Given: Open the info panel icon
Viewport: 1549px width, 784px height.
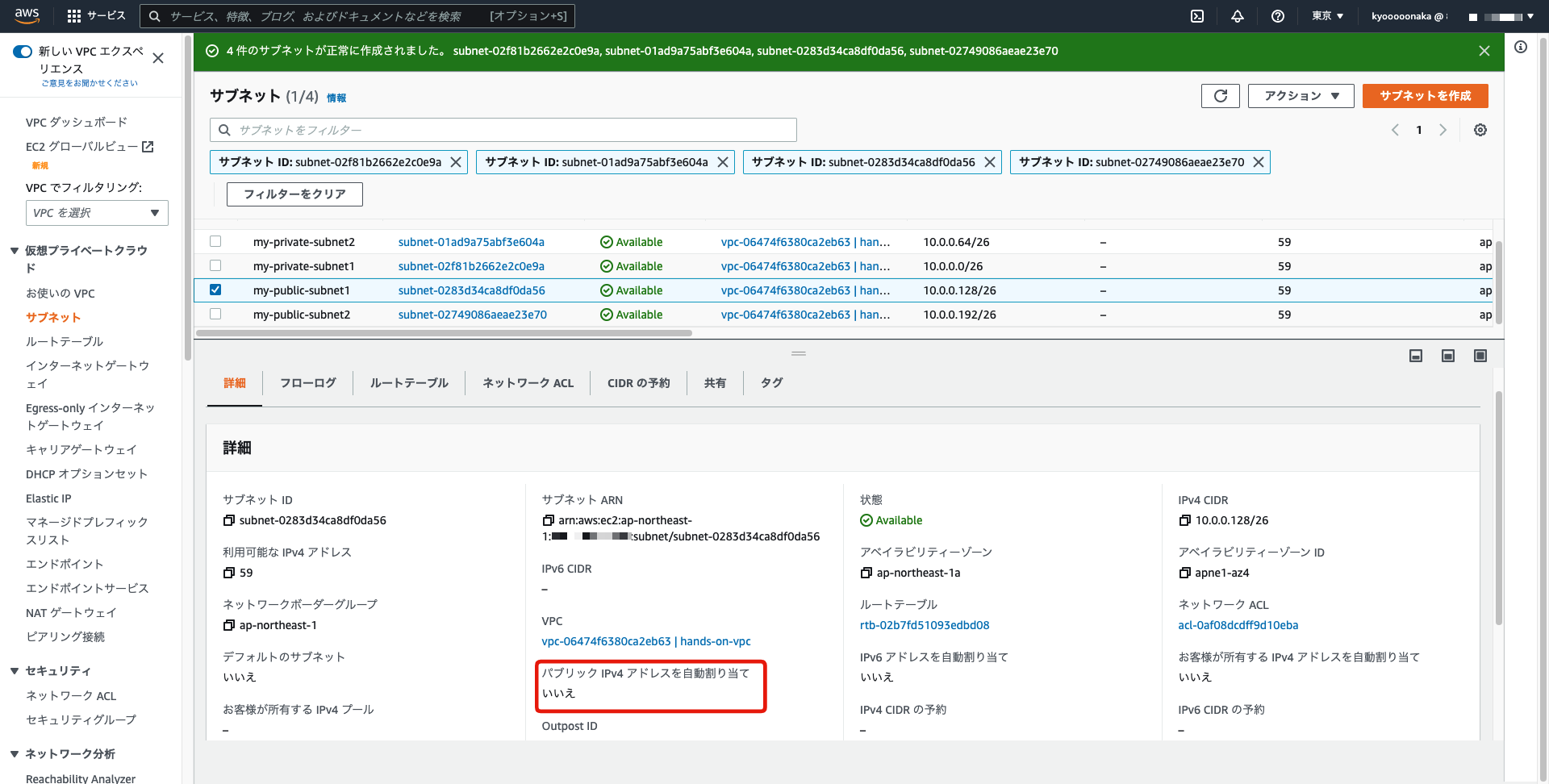Looking at the screenshot, I should pos(1521,47).
